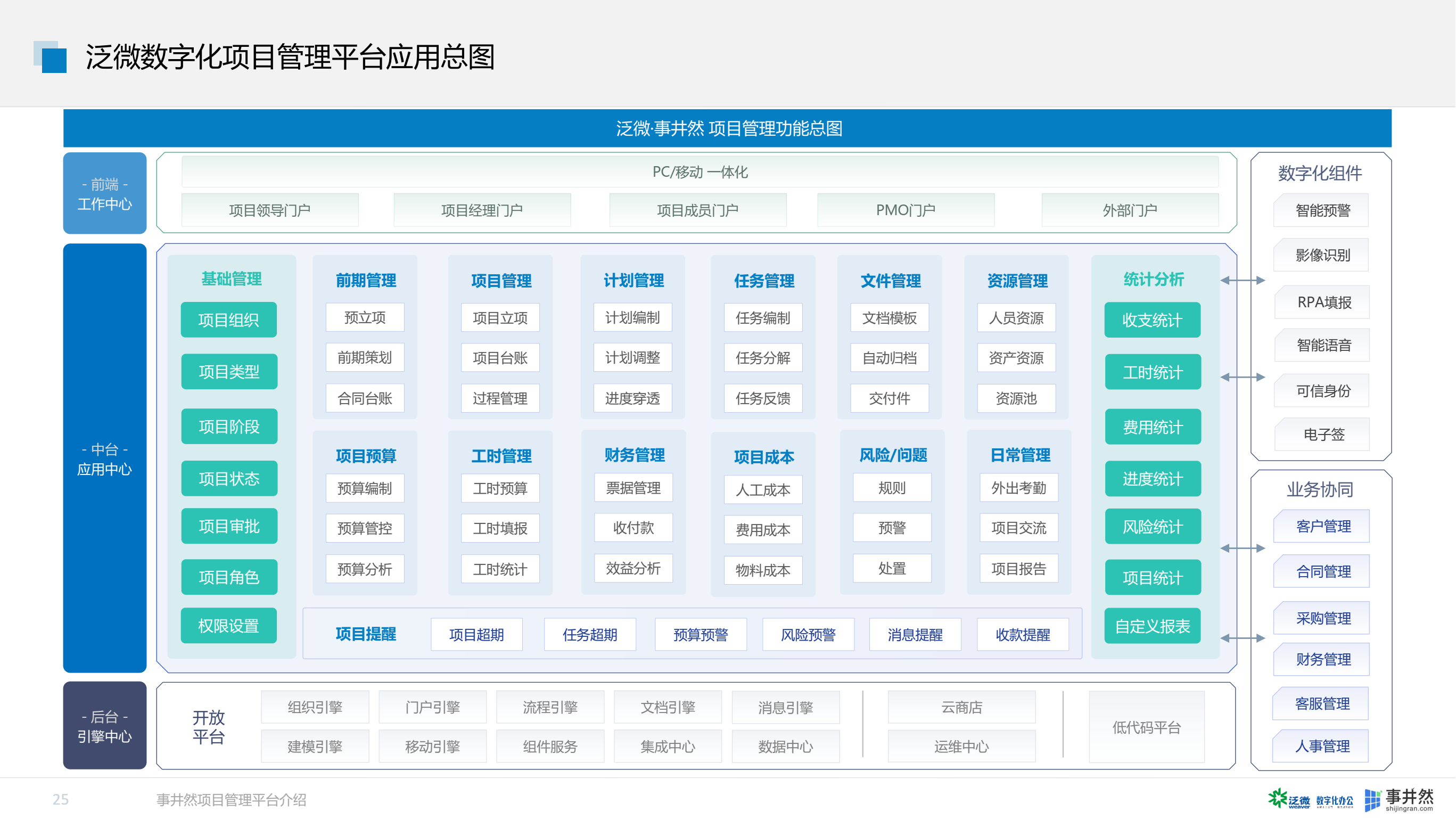Click 票据管理 under 财务管理
Image resolution: width=1456 pixels, height=819 pixels.
[x=633, y=487]
